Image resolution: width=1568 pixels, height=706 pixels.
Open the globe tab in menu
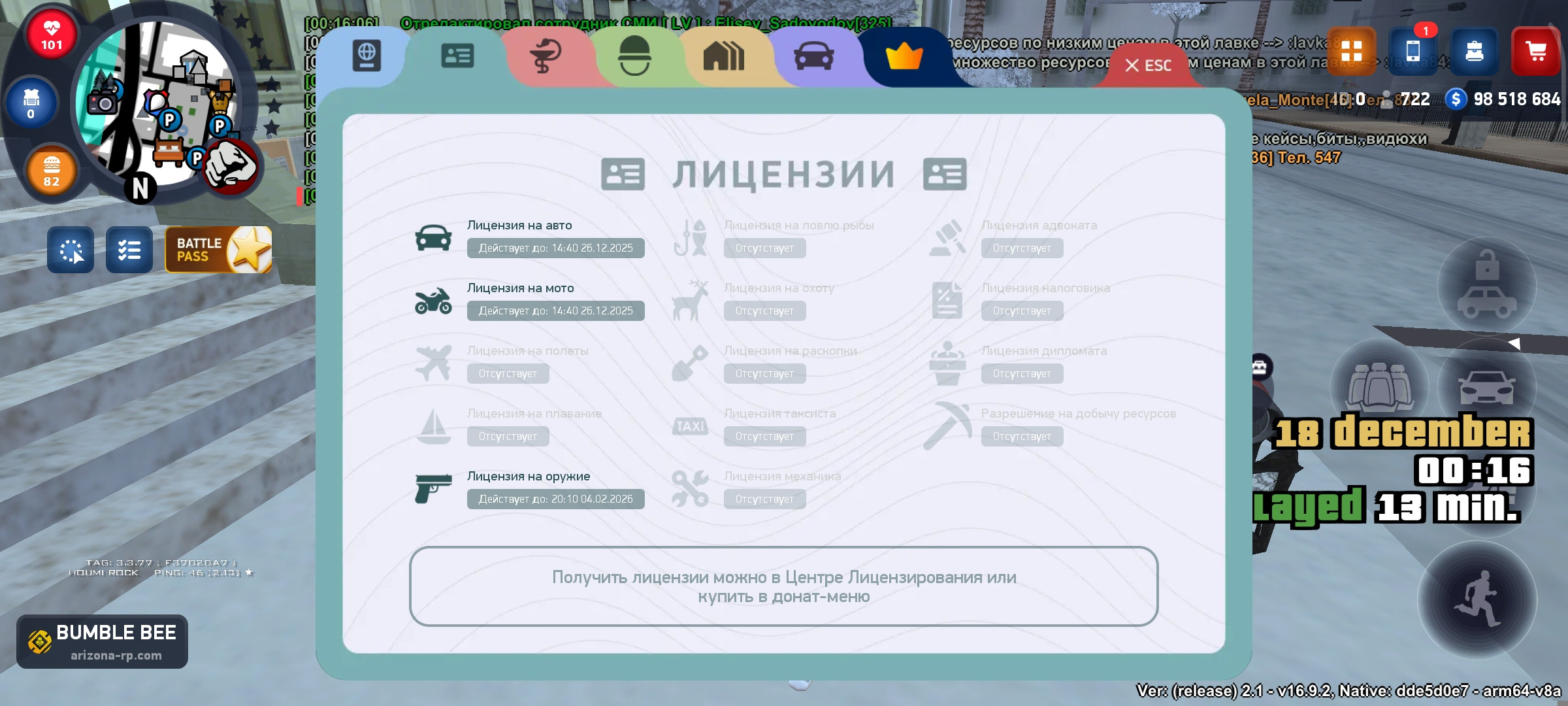(367, 56)
